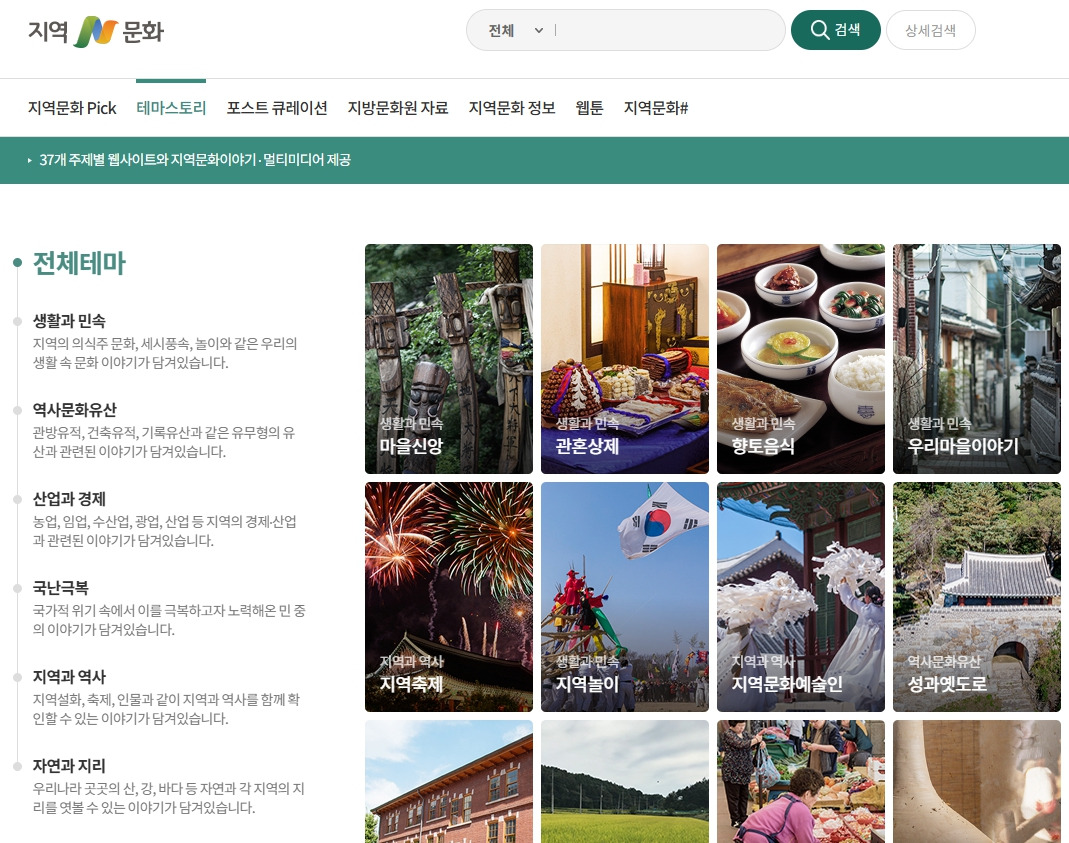Screen dimensions: 1069x843
Task: Choose the 생활과 민속 theme category
Action: (x=69, y=320)
